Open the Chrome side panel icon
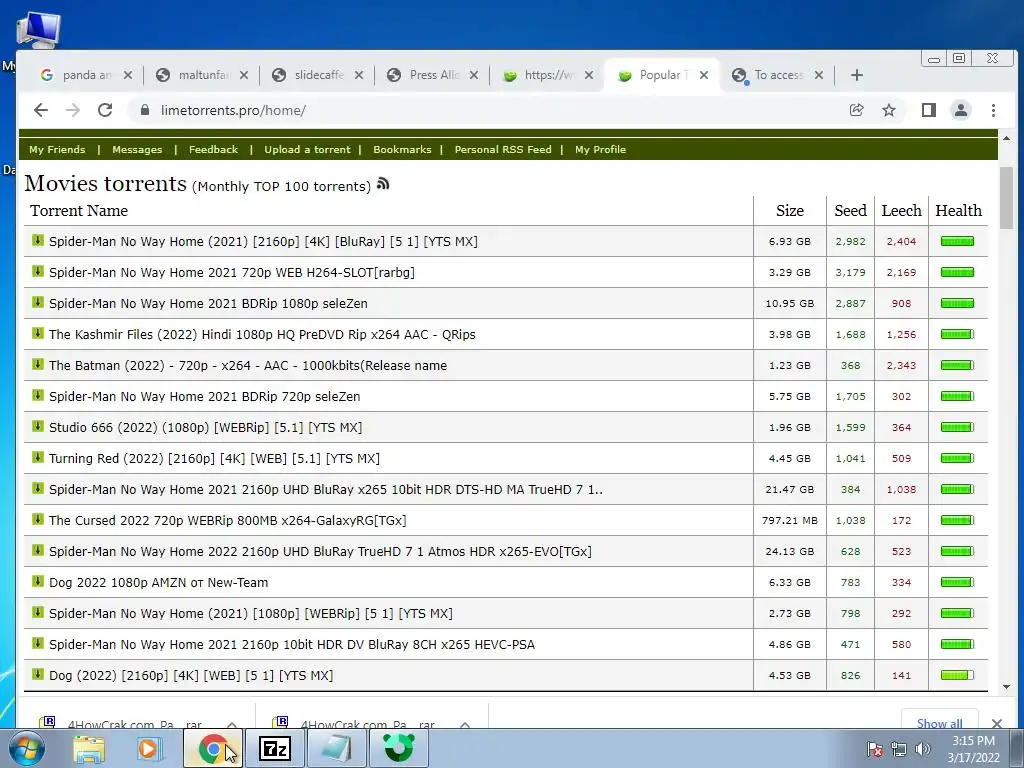The width and height of the screenshot is (1024, 768). coord(929,110)
